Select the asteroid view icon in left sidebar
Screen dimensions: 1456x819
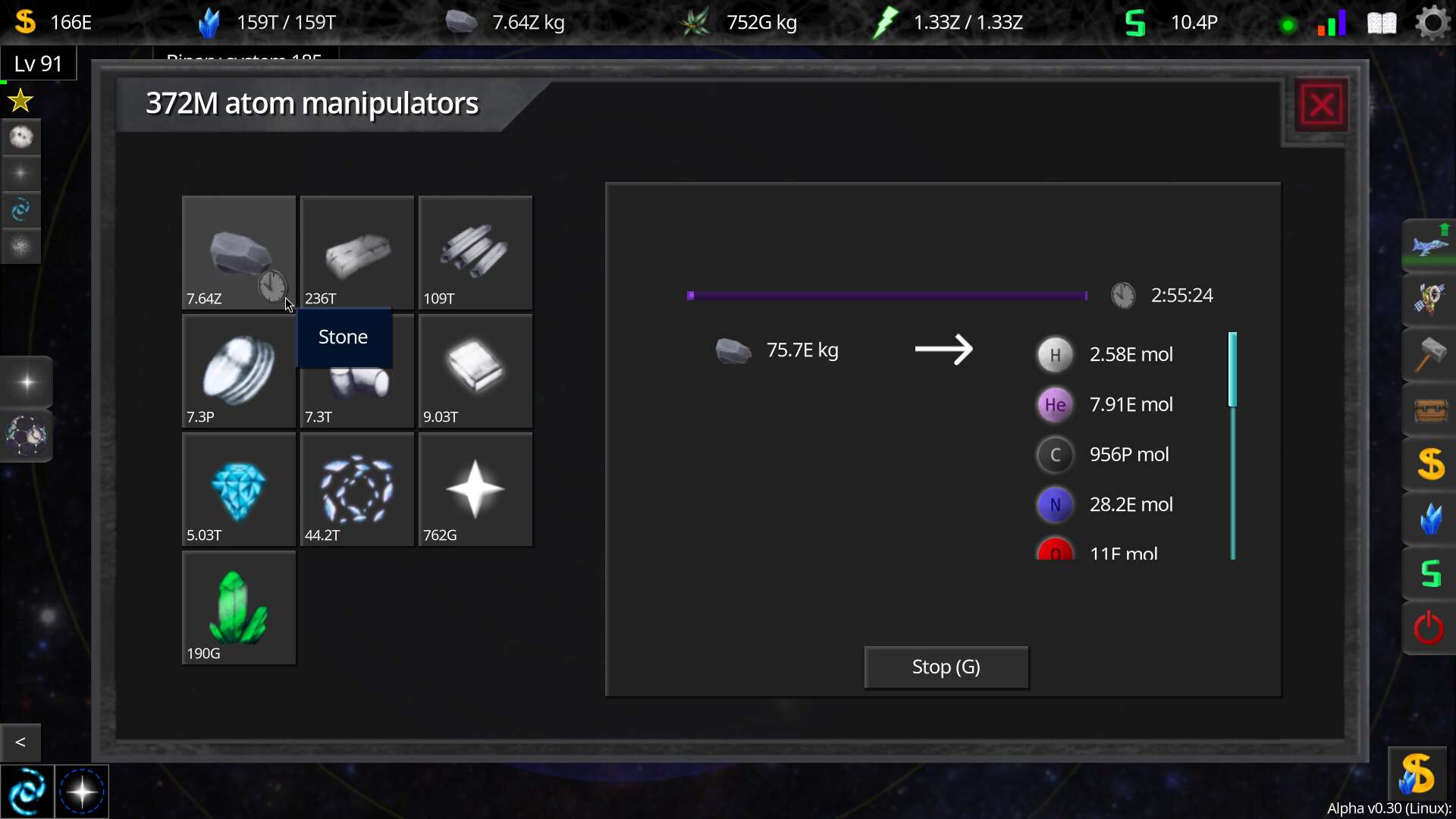pos(21,137)
